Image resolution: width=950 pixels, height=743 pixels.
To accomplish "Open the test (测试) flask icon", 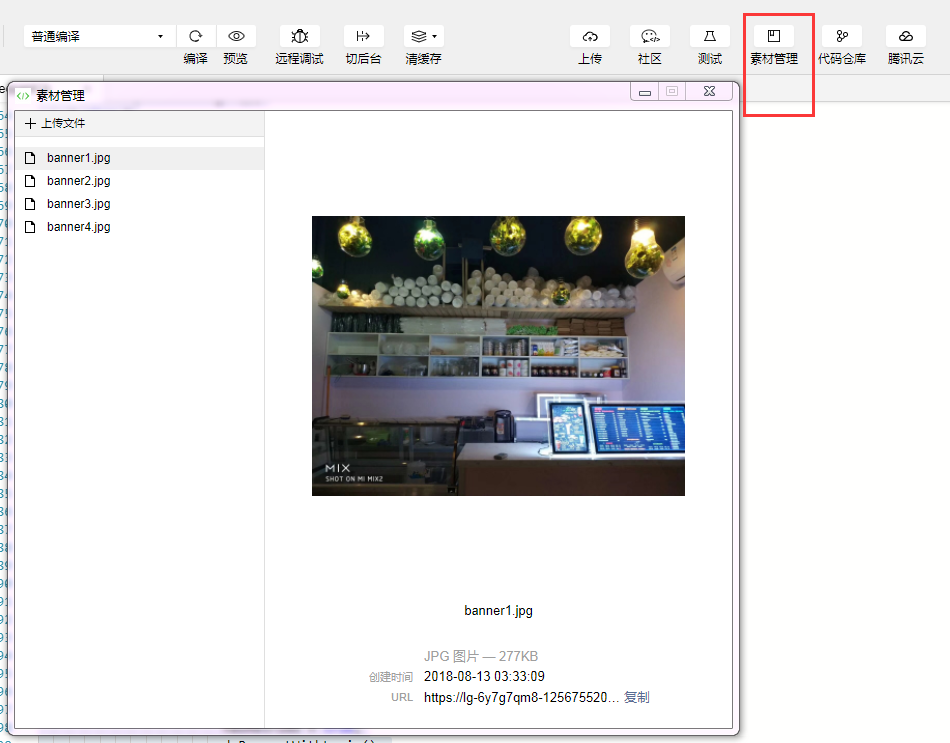I will [x=710, y=36].
